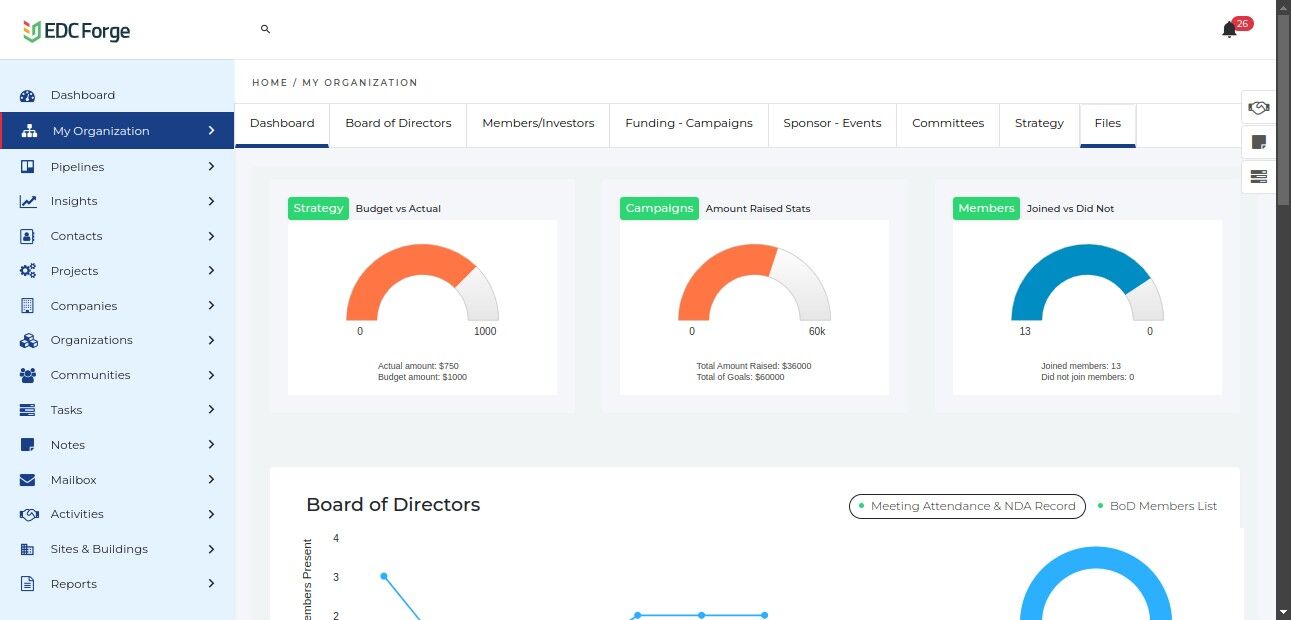
Task: Select BoD Members List view
Action: pos(1157,506)
